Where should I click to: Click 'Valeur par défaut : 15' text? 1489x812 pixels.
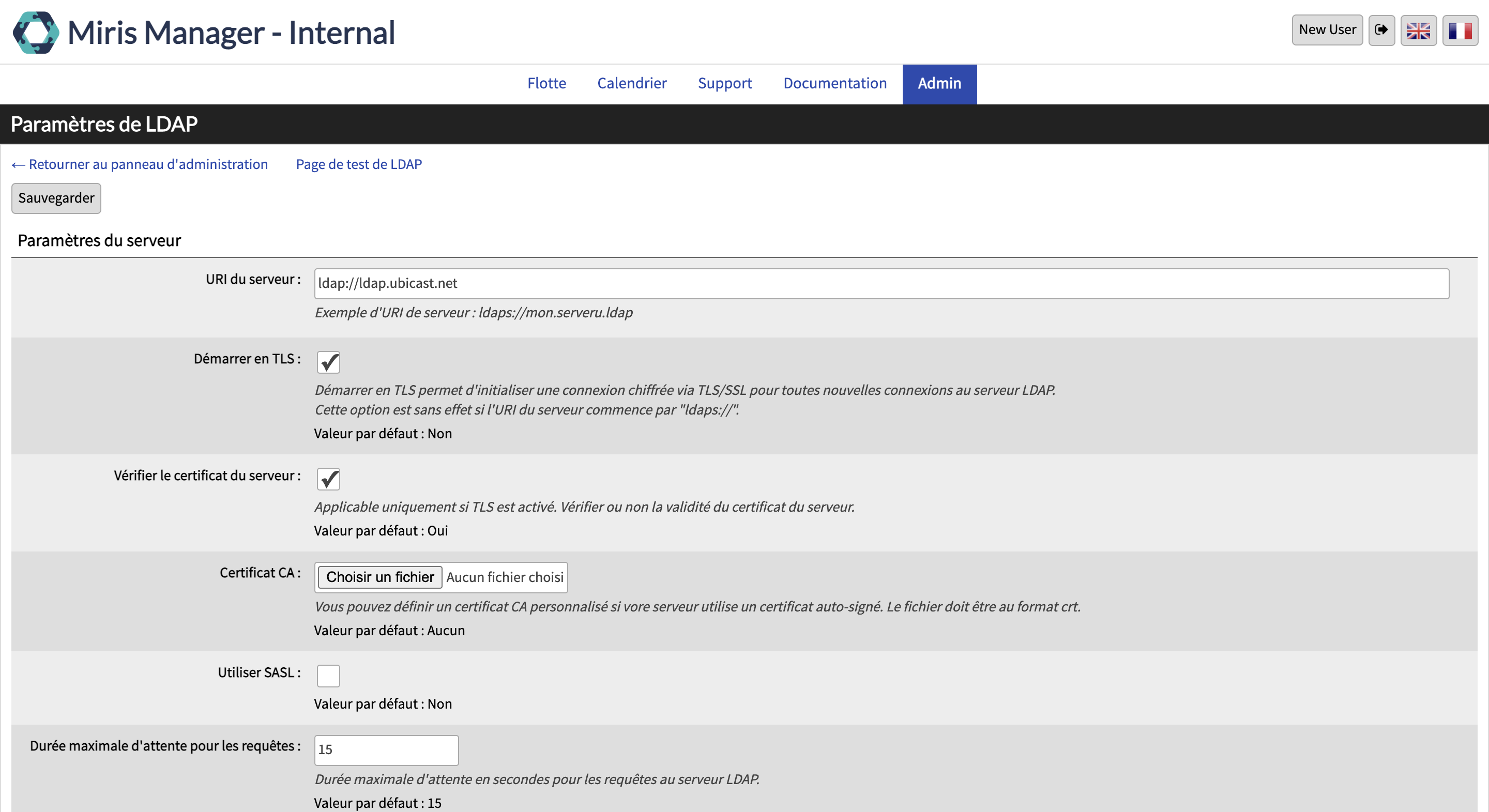(377, 803)
